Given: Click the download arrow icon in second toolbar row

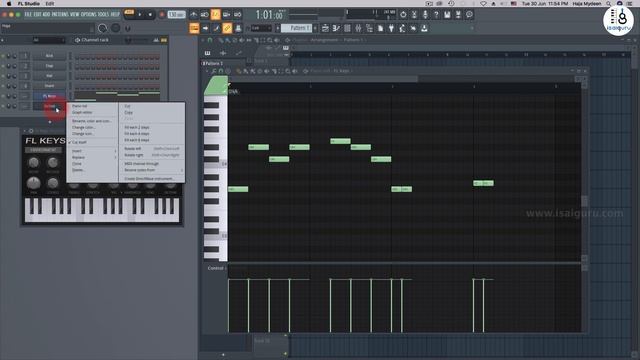Looking at the screenshot, I should click(424, 28).
